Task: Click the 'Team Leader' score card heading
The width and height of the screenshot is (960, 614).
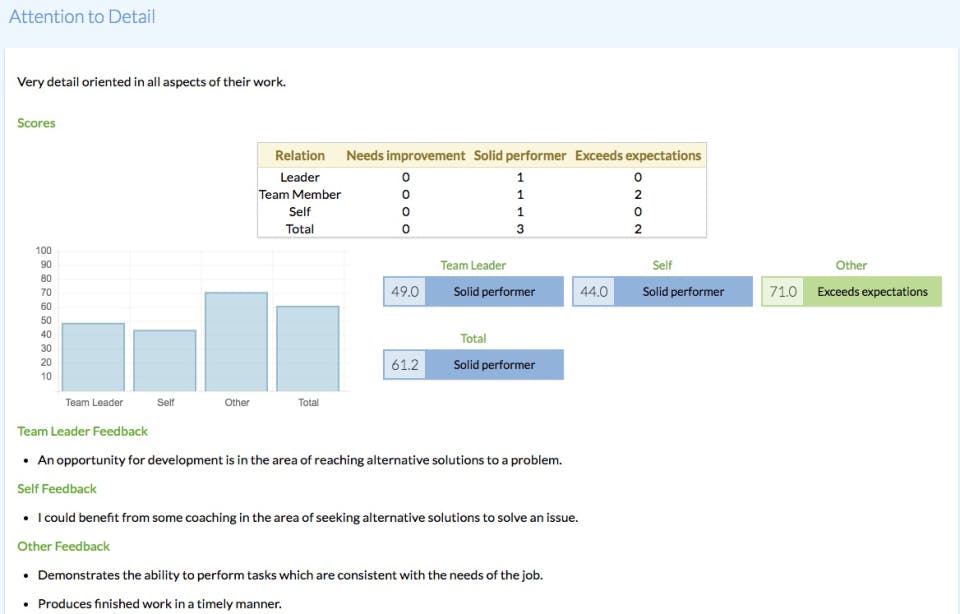Action: click(473, 265)
